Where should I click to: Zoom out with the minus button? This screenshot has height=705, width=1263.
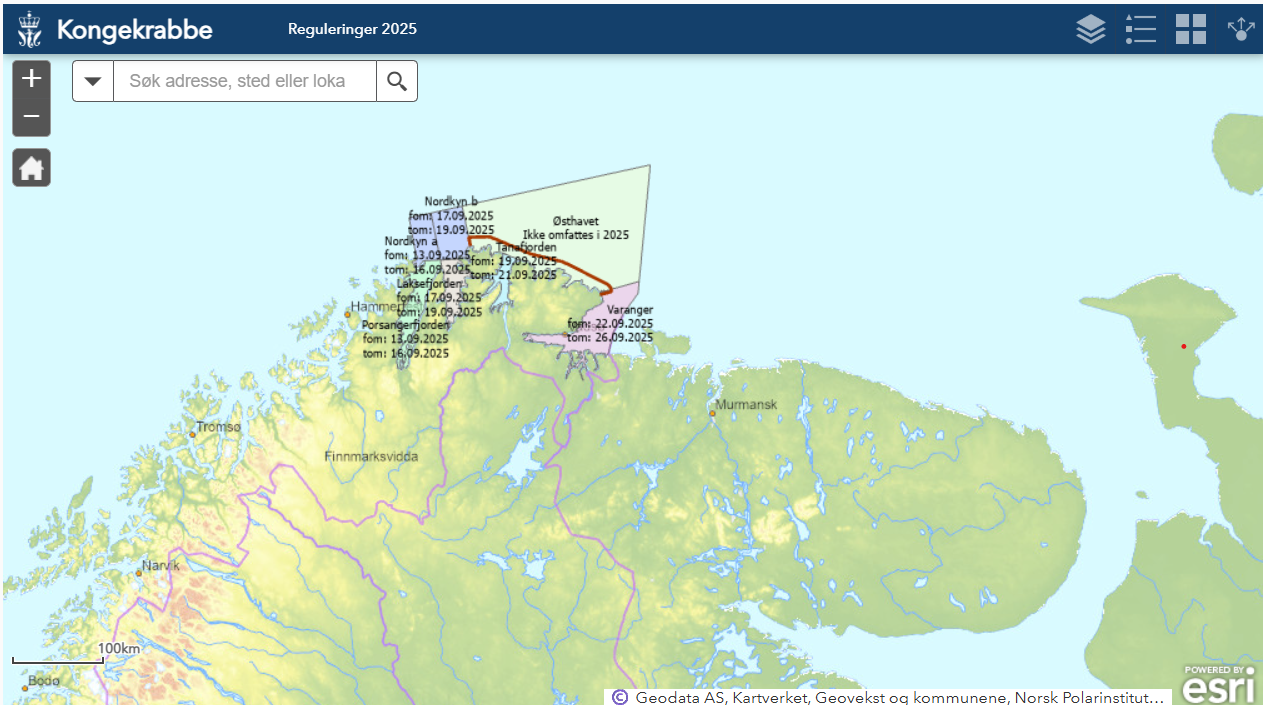pyautogui.click(x=31, y=117)
